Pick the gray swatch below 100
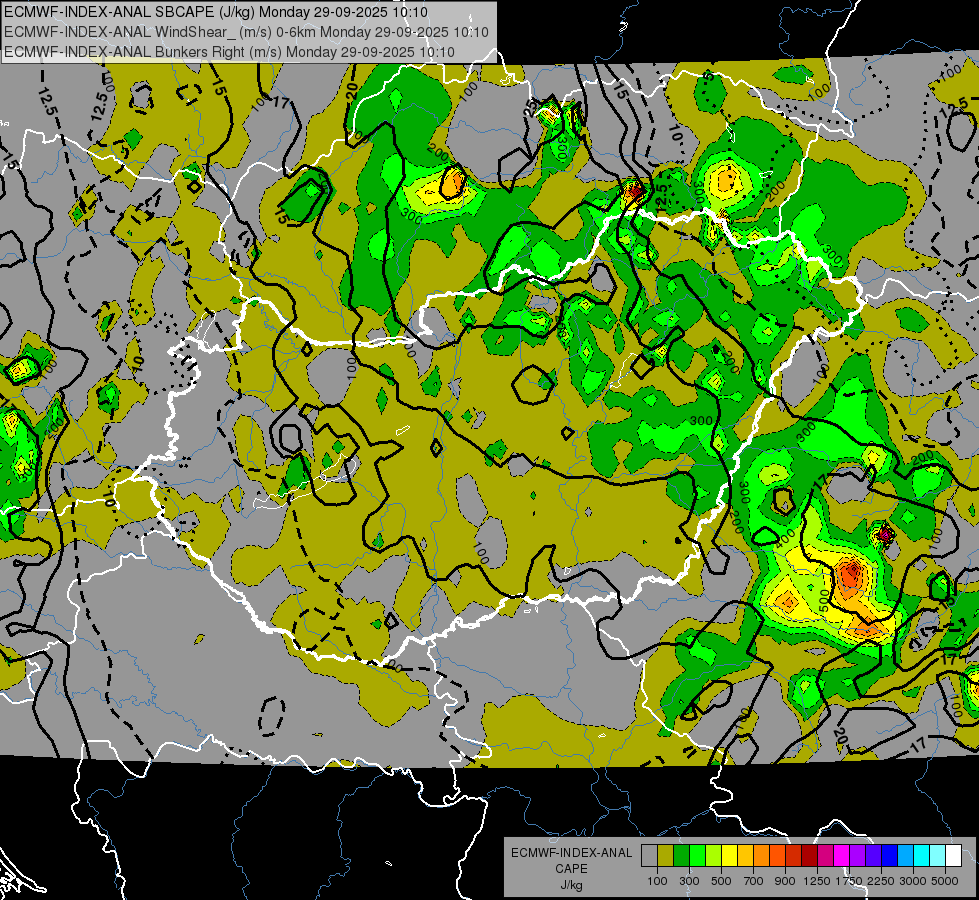 pyautogui.click(x=649, y=856)
